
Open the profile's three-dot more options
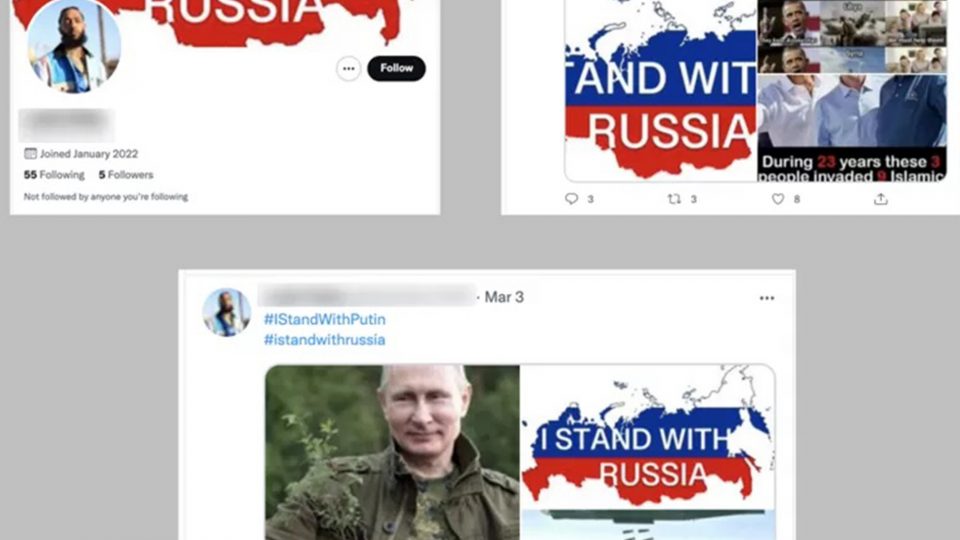coord(348,69)
